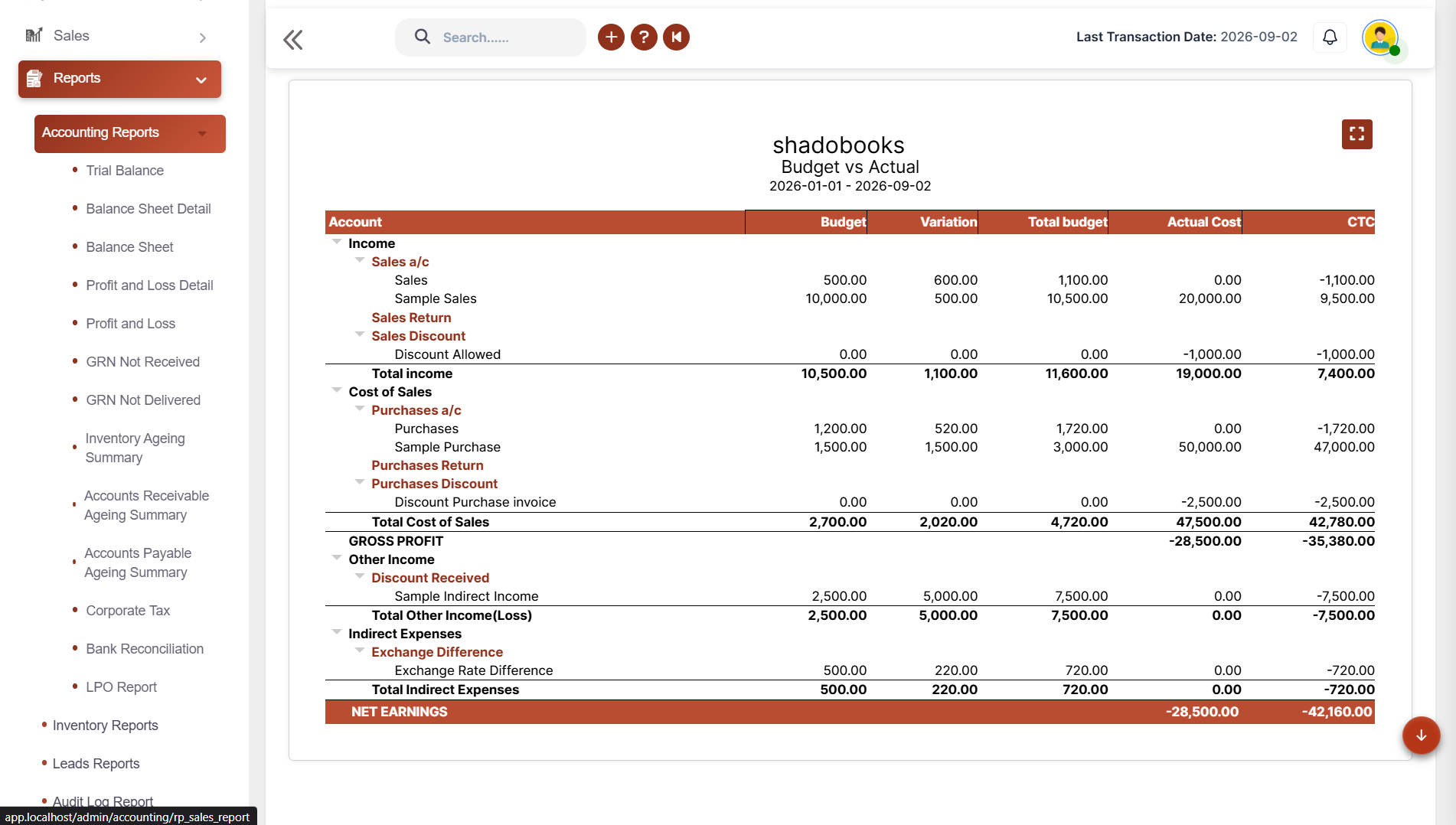Open GRN Not Received report
This screenshot has width=1456, height=825.
coord(142,362)
